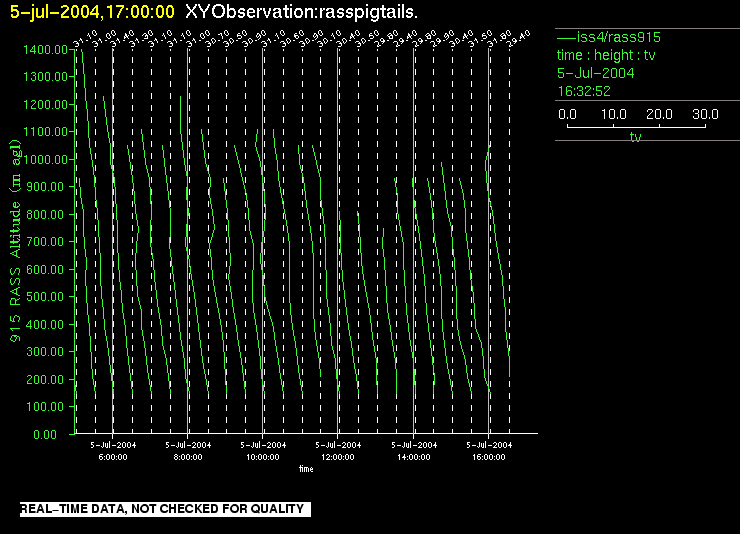Click the 30.0 mark on the tv scale
Screen dimensions: 740x534
click(704, 115)
